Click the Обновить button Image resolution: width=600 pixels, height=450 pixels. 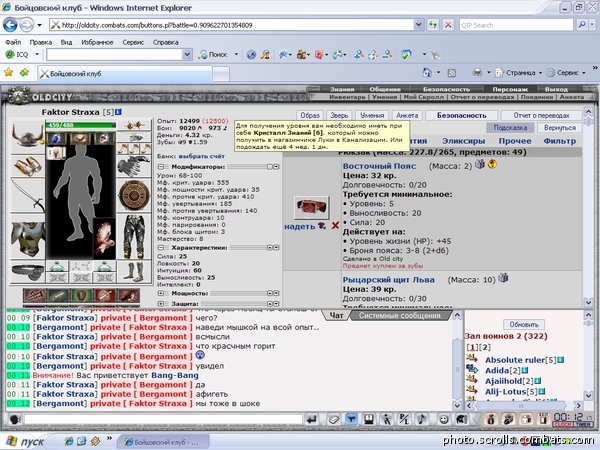click(523, 324)
